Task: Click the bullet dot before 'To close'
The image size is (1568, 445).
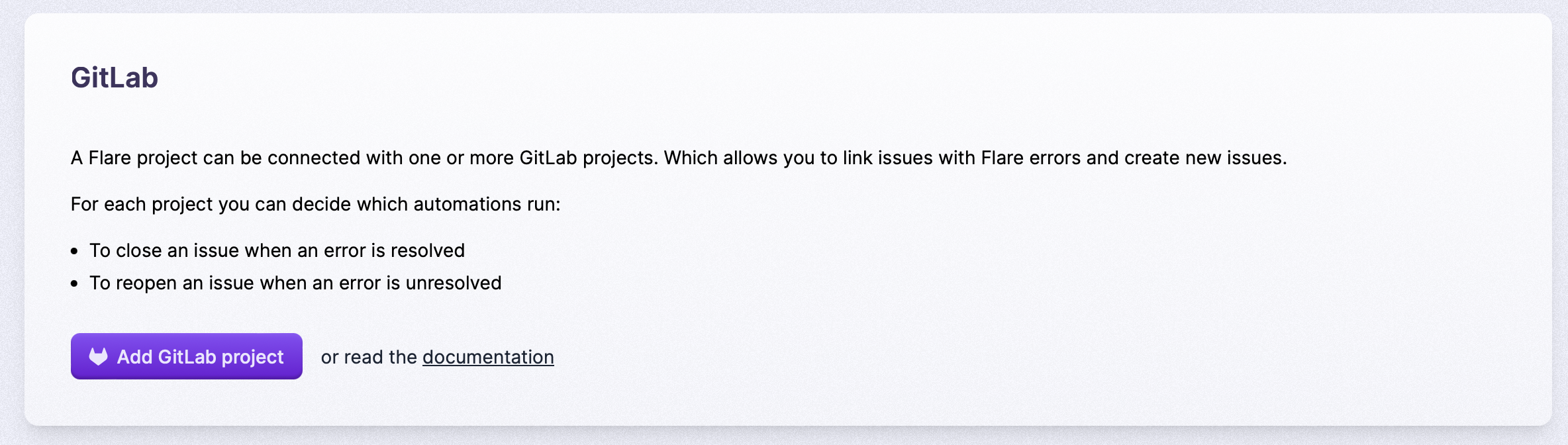Action: point(75,251)
